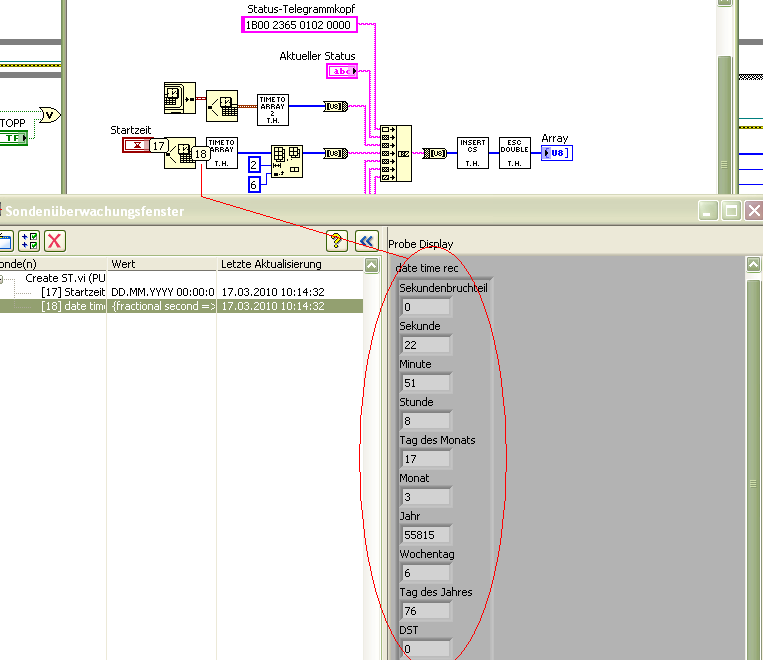Click probe number 17 marker
This screenshot has width=763, height=660.
[159, 146]
